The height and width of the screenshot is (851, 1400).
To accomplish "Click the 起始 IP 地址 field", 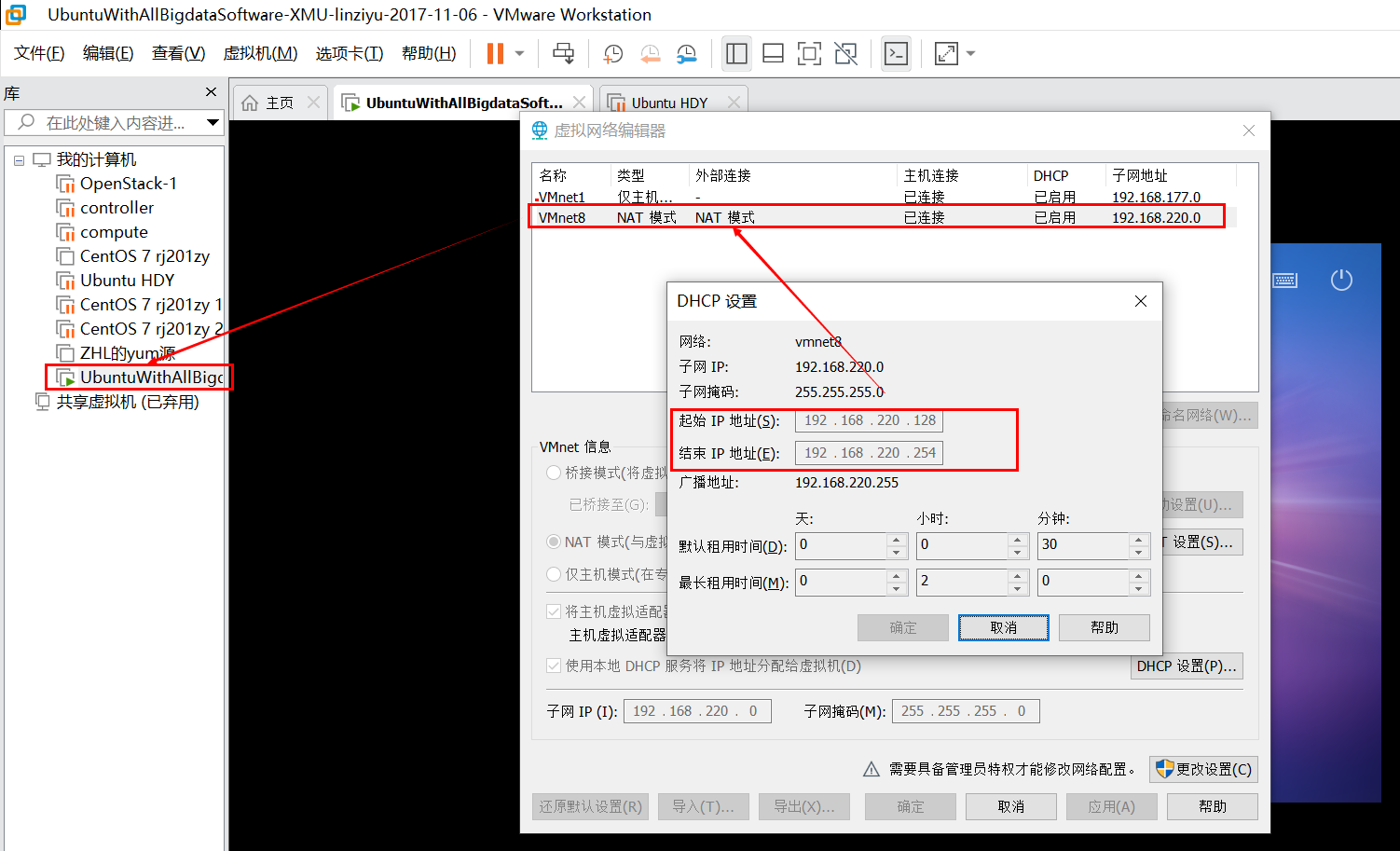I will click(x=869, y=420).
